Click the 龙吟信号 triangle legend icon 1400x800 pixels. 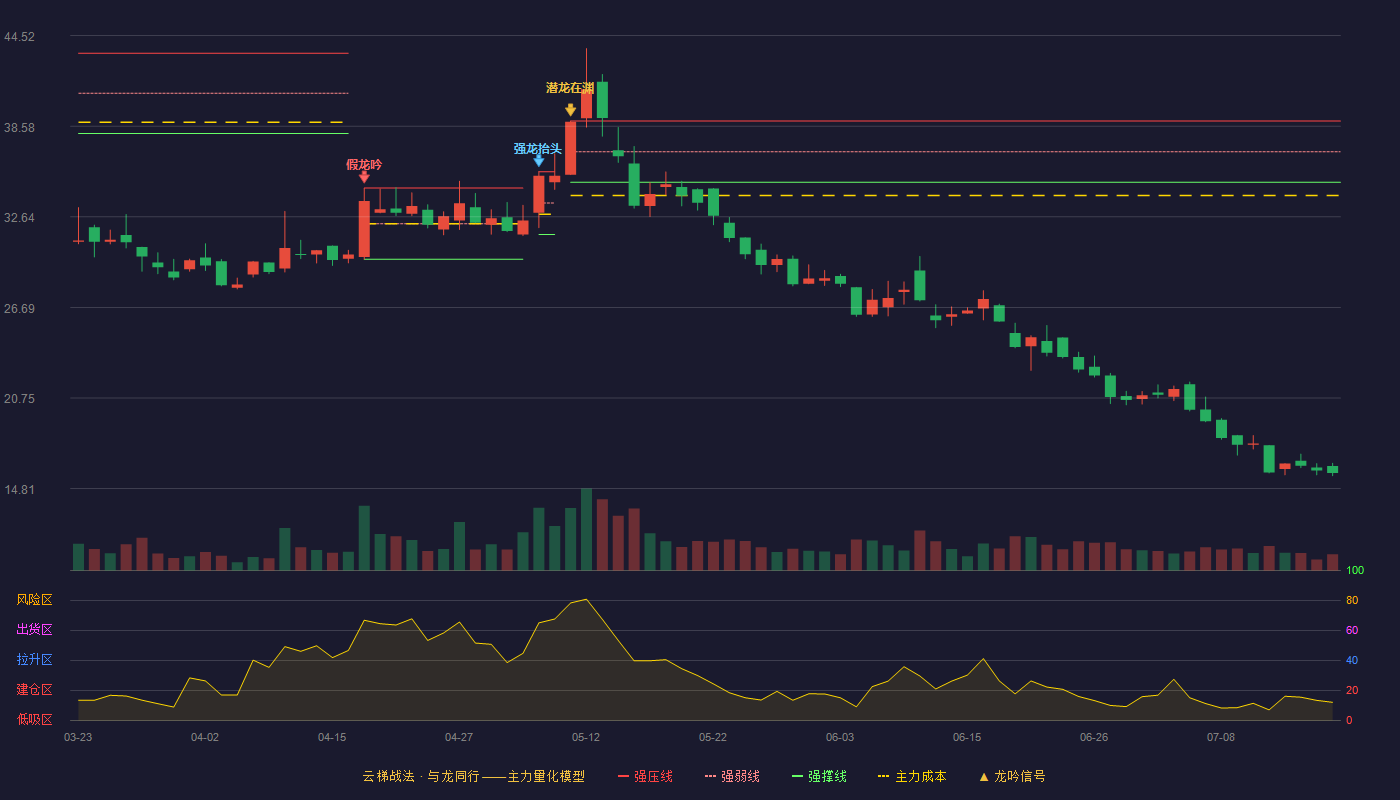pyautogui.click(x=983, y=777)
